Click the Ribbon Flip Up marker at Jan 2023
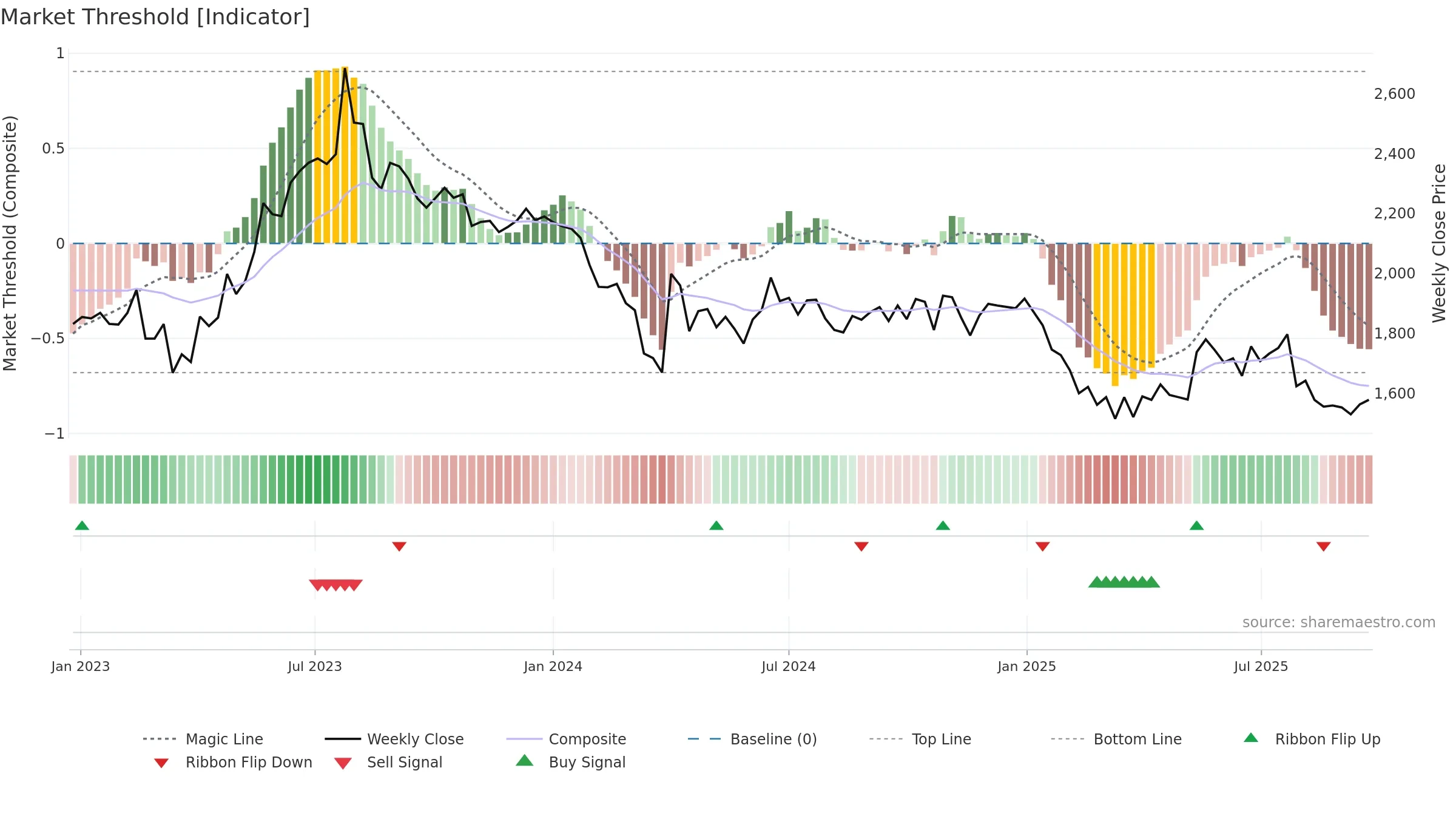Screen dimensions: 1456x819 tap(82, 525)
